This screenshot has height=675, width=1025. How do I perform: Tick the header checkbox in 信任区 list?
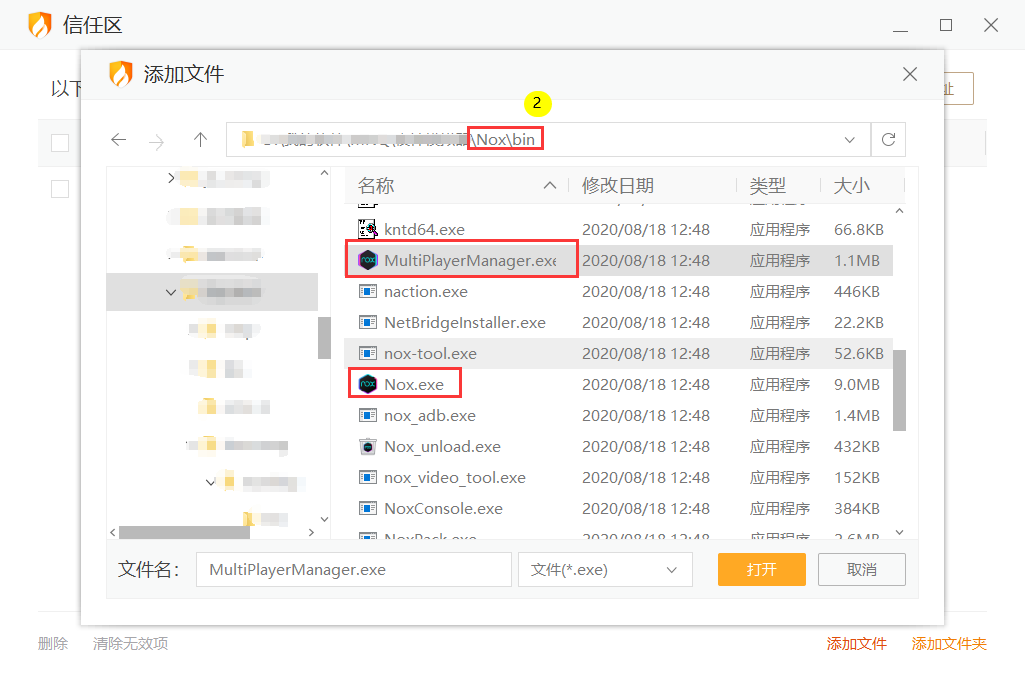[60, 142]
